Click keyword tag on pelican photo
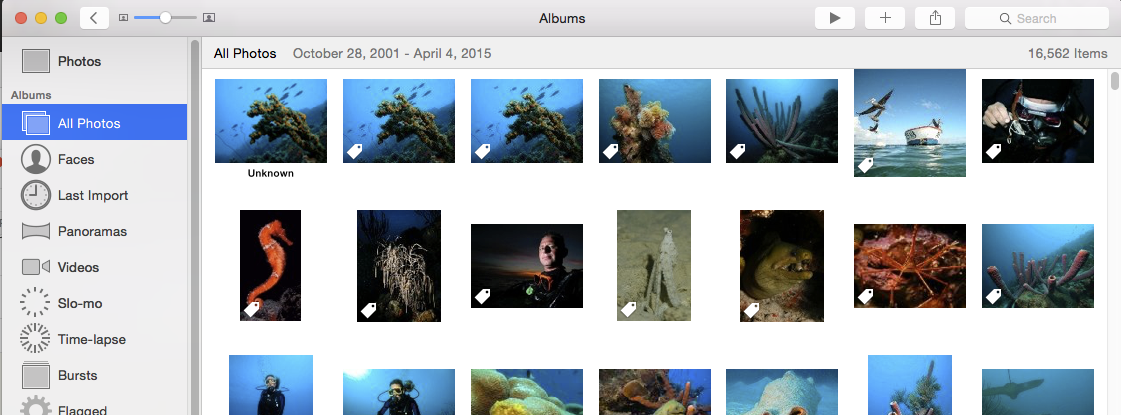 click(866, 165)
